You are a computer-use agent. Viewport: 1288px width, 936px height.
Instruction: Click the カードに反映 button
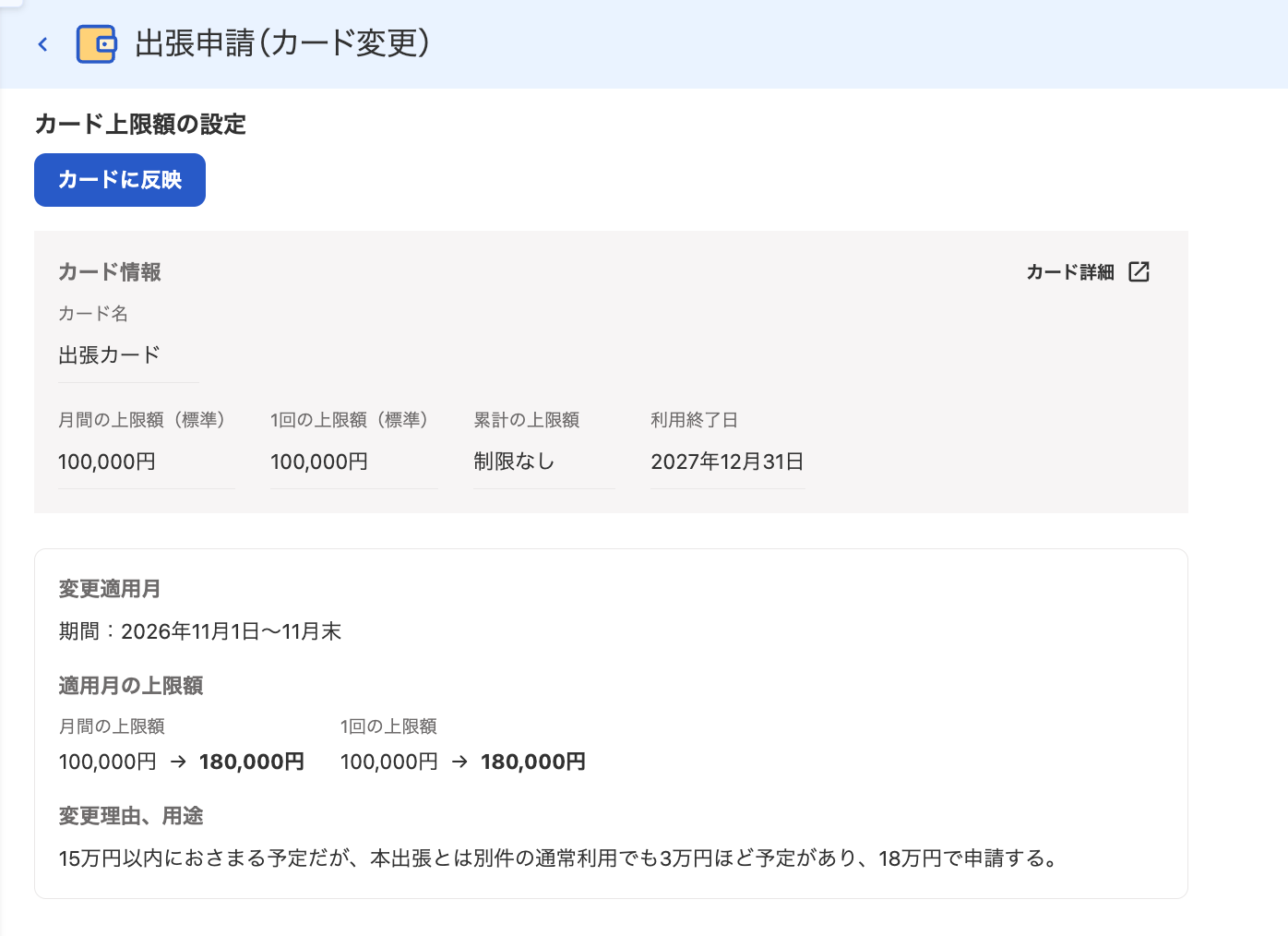120,180
